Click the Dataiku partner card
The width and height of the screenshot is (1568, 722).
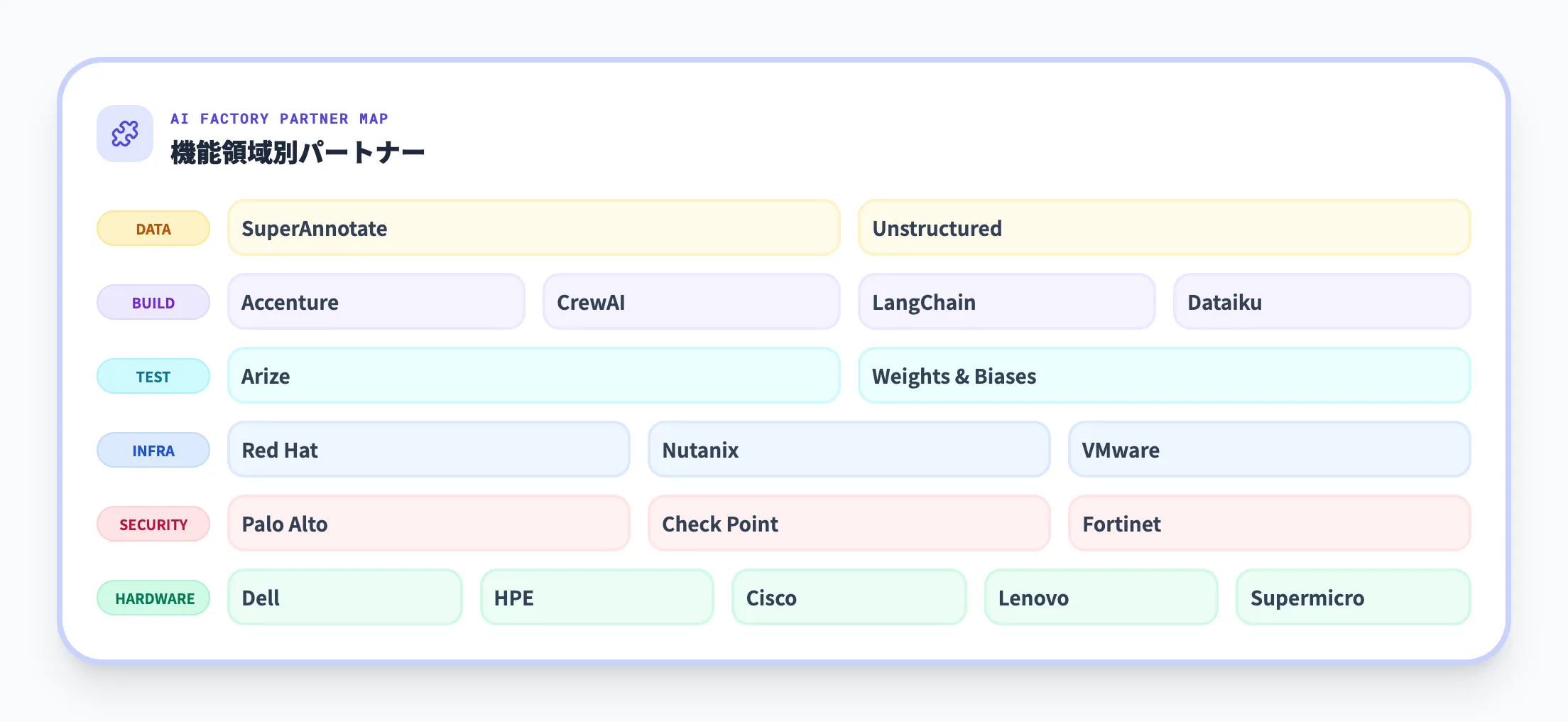1322,302
